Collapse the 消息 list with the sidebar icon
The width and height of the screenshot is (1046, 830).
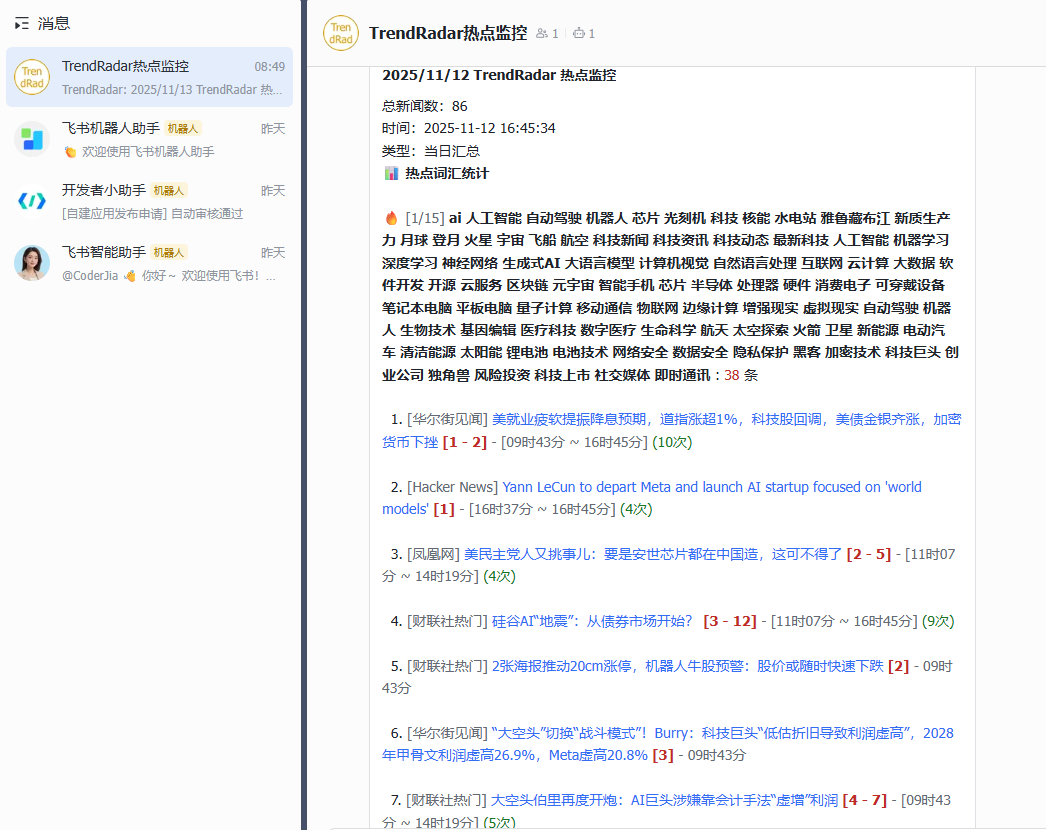coord(22,23)
